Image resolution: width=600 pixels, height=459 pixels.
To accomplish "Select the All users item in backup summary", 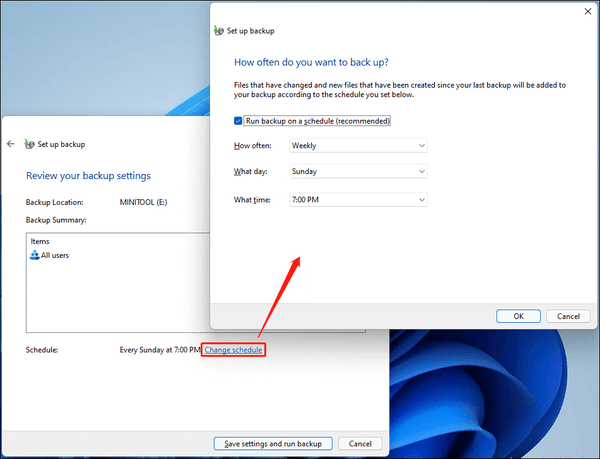I will click(49, 255).
